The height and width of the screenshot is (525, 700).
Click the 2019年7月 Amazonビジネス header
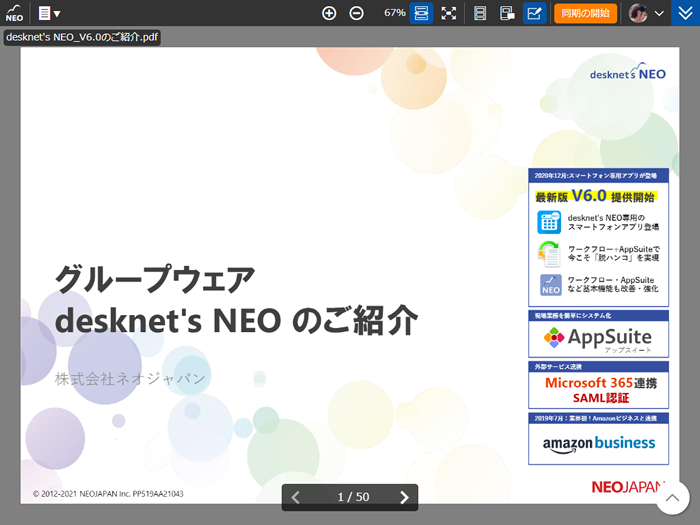(598, 418)
